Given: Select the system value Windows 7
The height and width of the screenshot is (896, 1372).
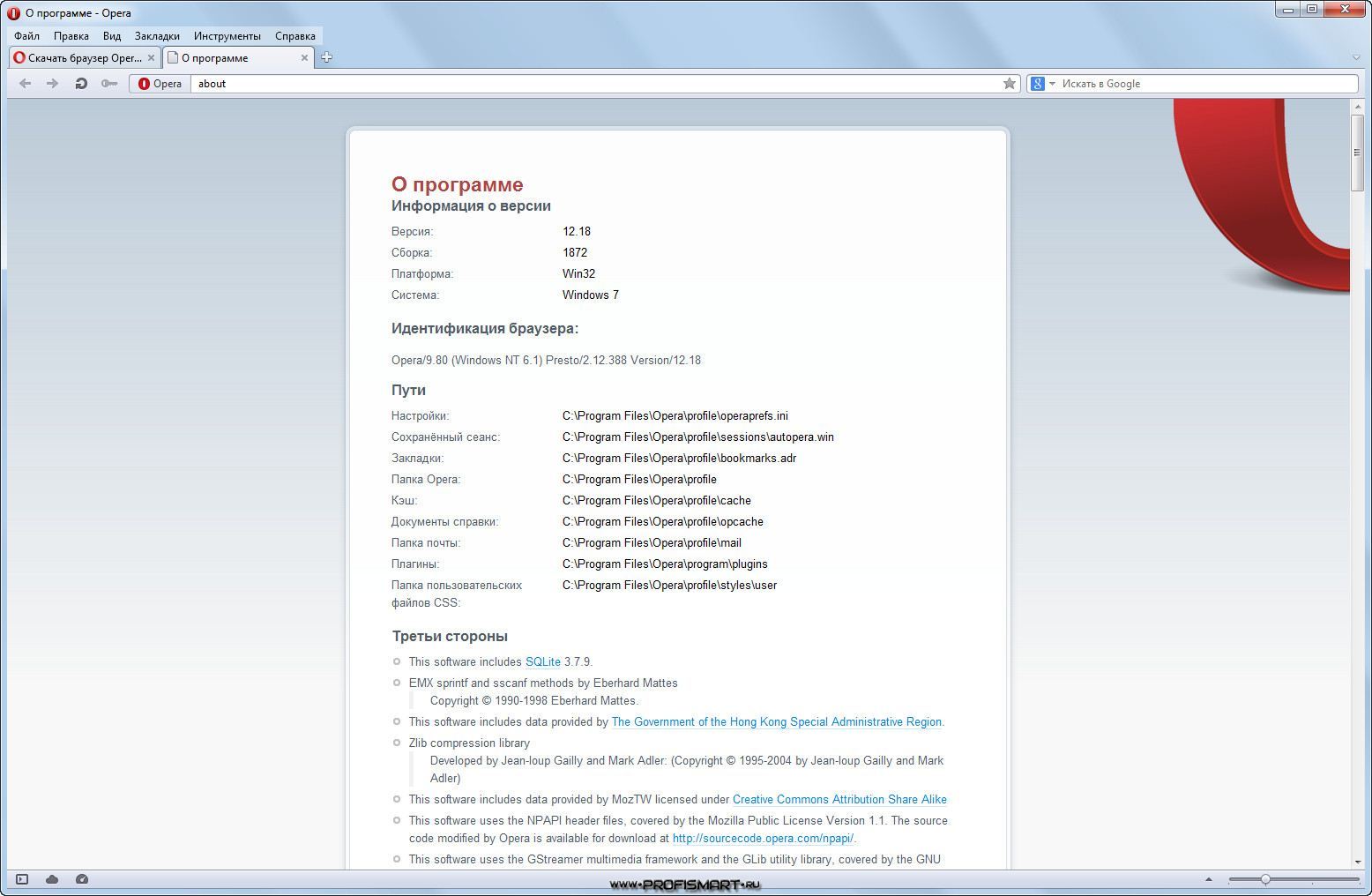Looking at the screenshot, I should (591, 295).
